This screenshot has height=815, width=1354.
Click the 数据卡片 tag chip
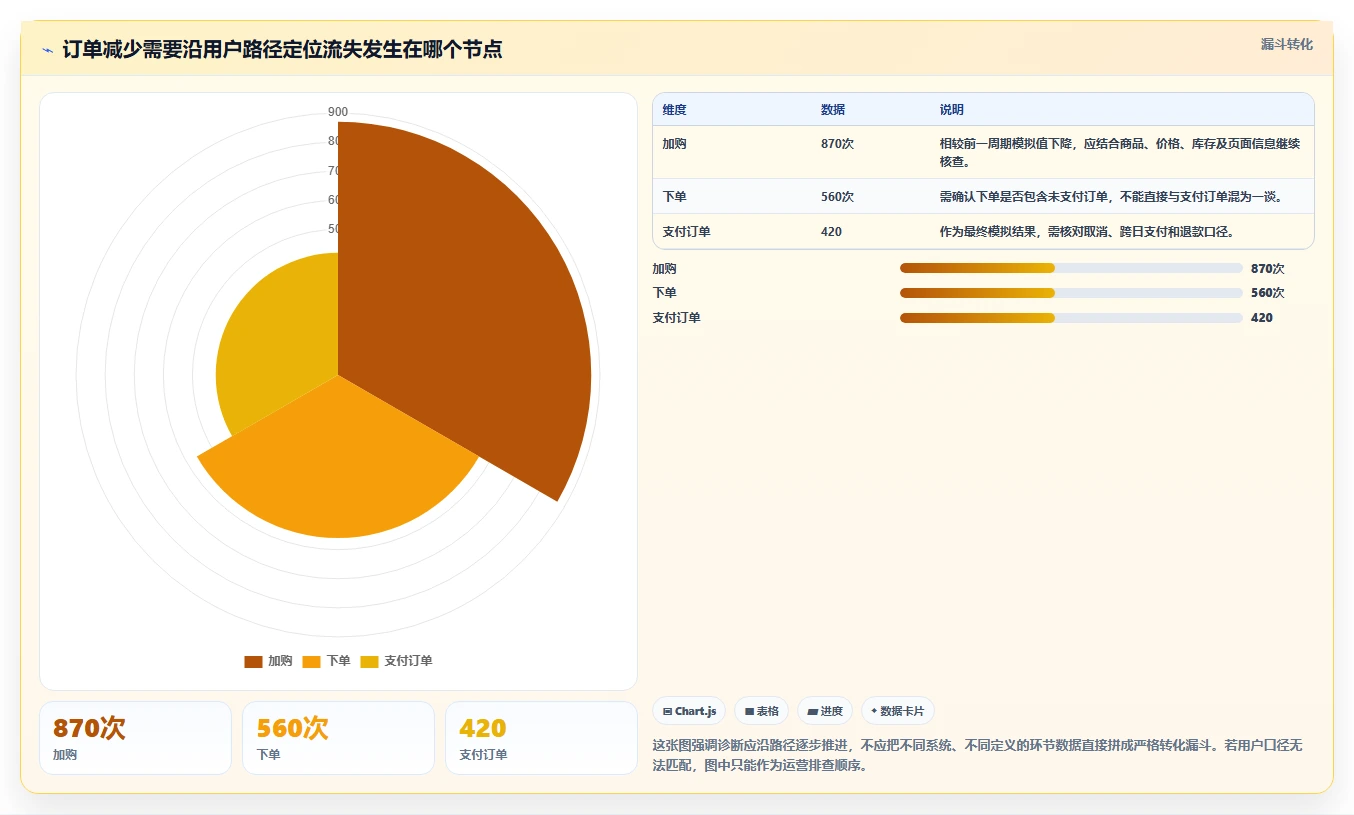tap(898, 711)
